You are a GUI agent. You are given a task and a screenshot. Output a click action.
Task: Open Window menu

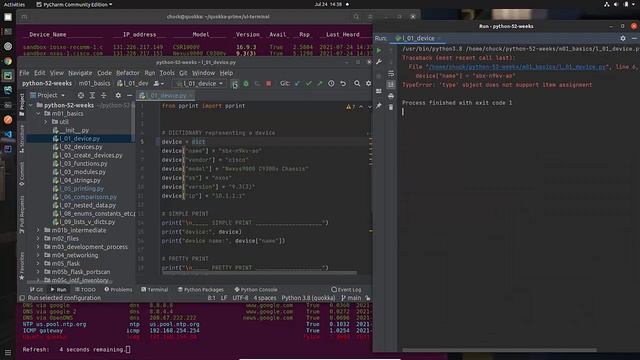[203, 73]
